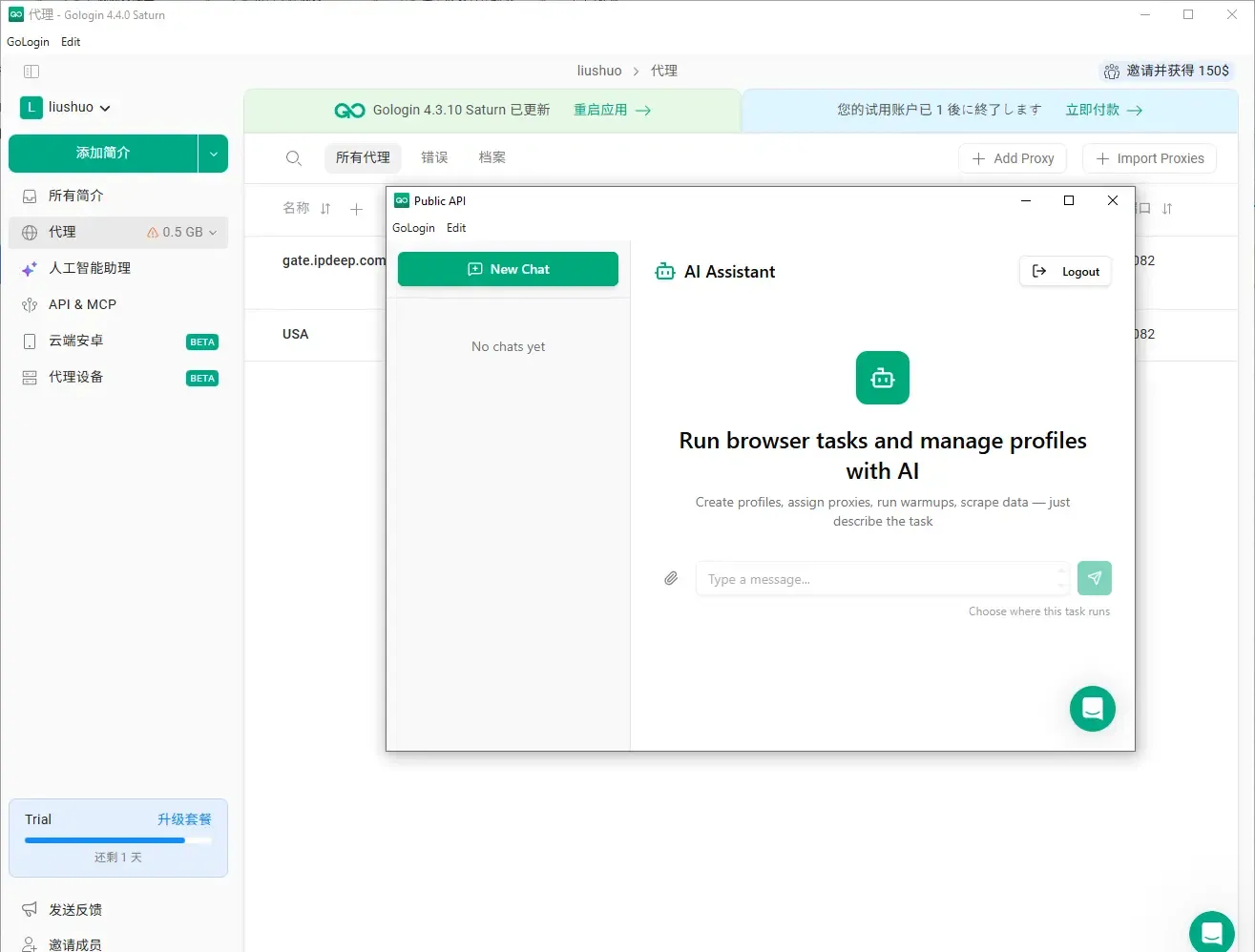Click the large green robot icon
This screenshot has width=1255, height=952.
(x=883, y=378)
